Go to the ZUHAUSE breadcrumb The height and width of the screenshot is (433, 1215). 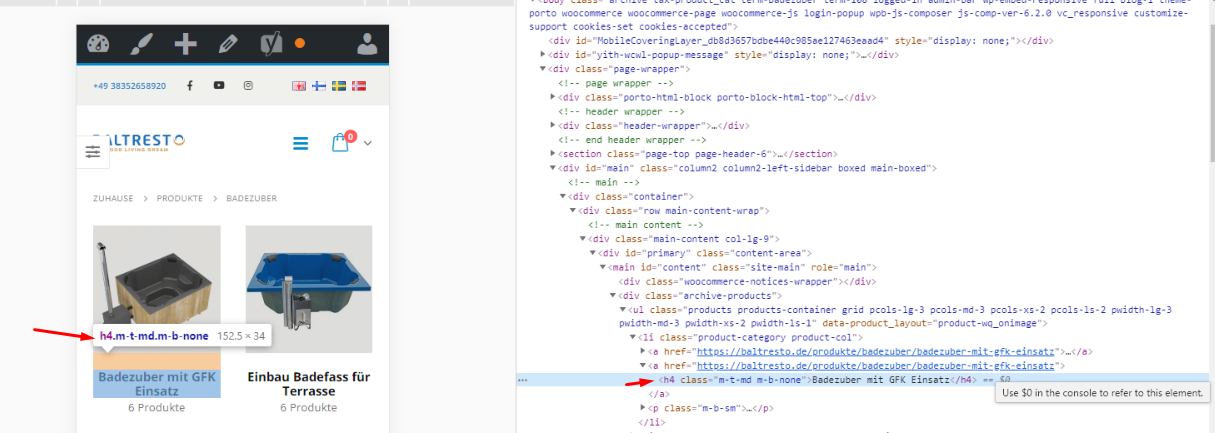pos(114,199)
